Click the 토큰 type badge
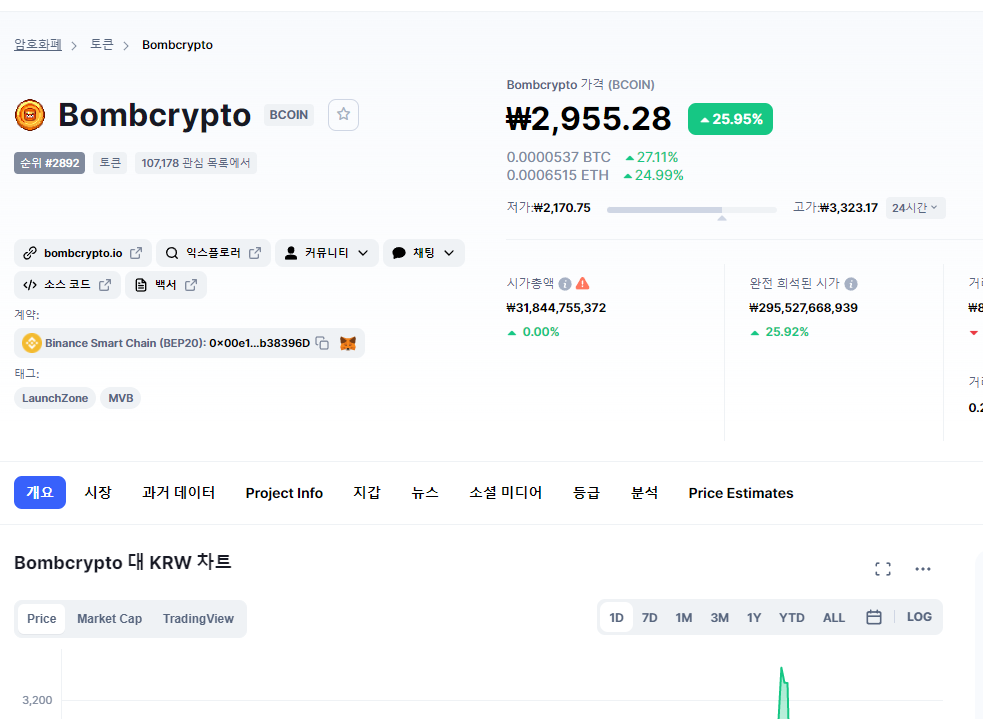The height and width of the screenshot is (719, 983). tap(110, 163)
